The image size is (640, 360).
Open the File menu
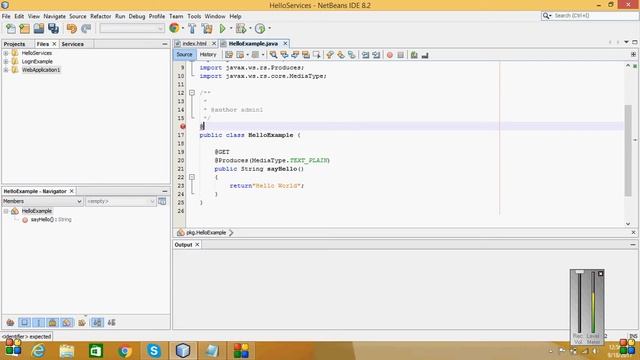pos(6,16)
